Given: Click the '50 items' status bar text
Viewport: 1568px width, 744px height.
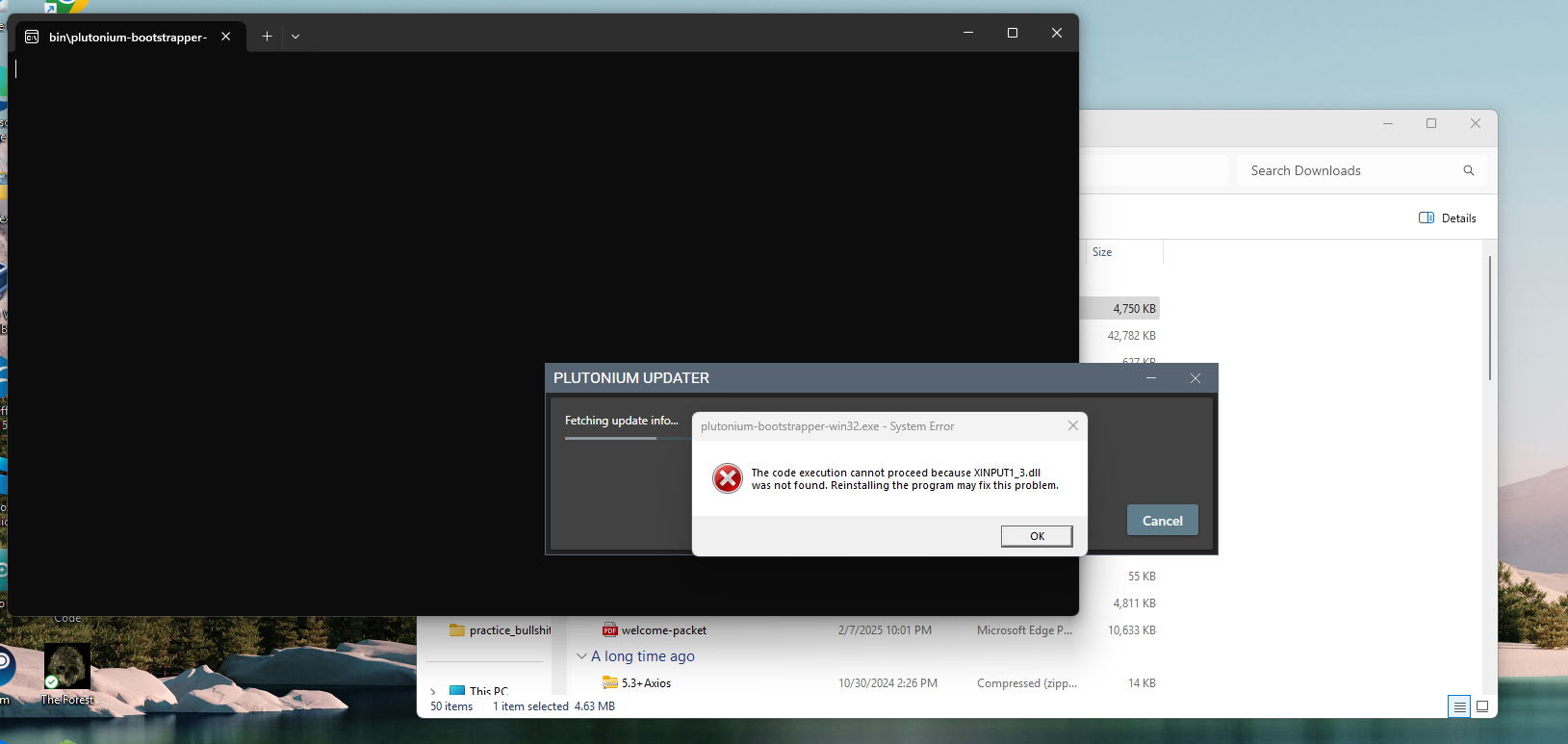Looking at the screenshot, I should click(x=451, y=706).
